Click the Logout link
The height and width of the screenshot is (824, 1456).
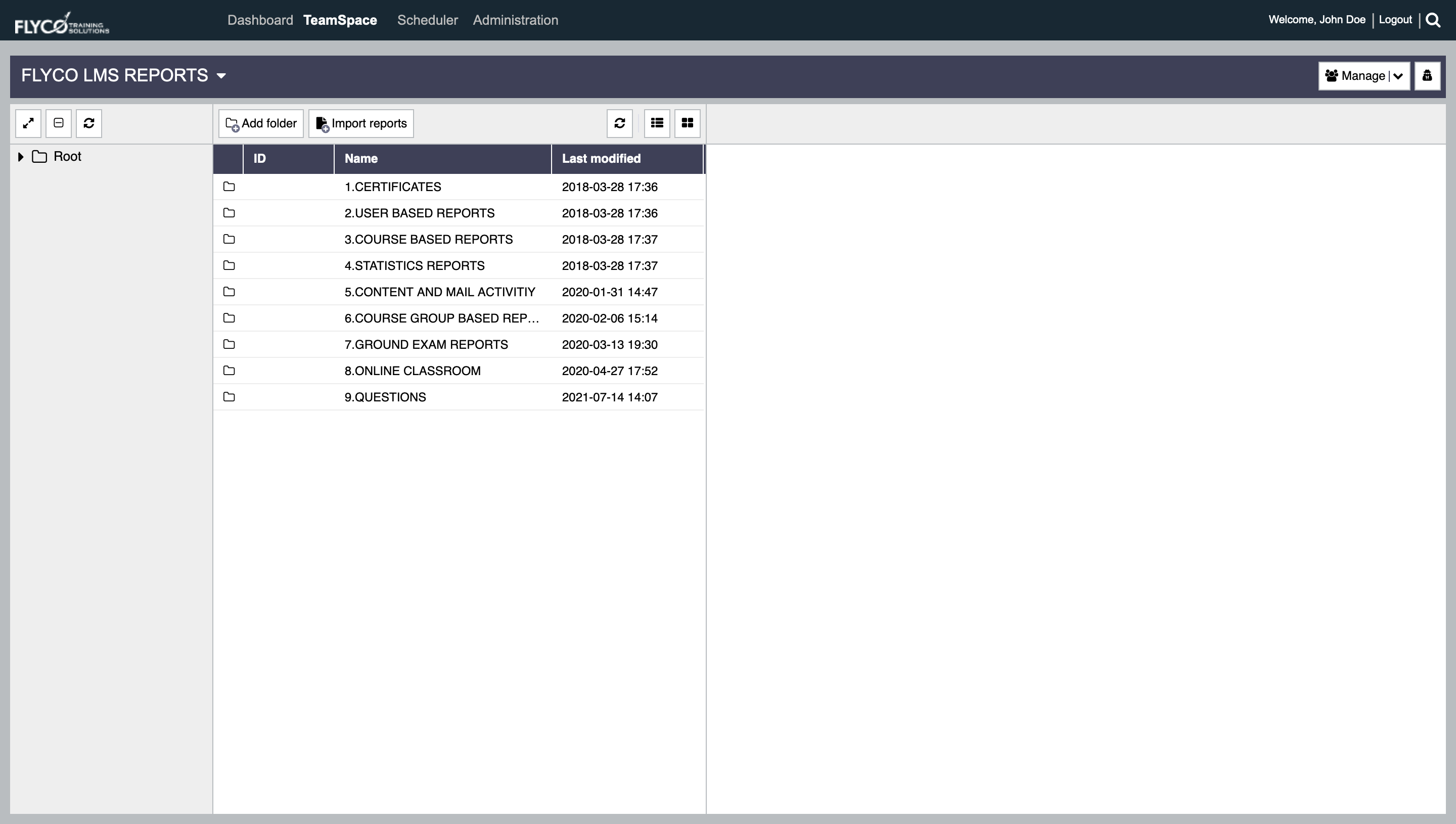1395,20
